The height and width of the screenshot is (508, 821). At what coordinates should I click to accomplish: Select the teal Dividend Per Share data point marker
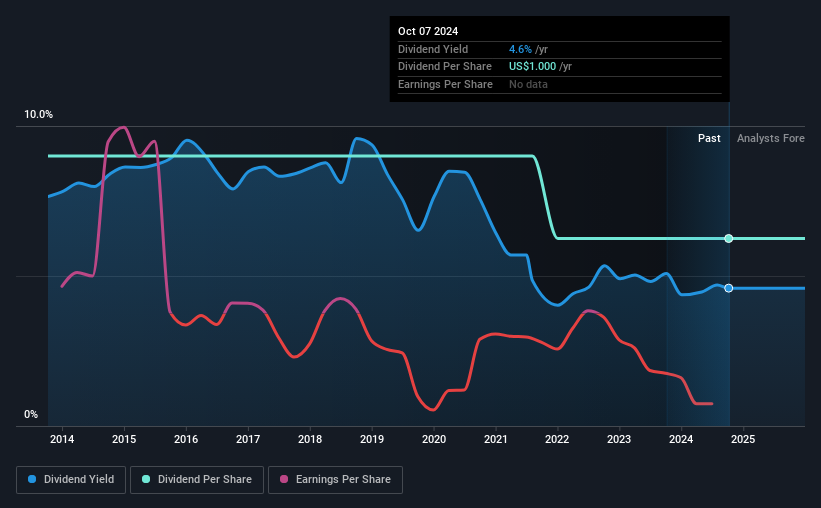tap(728, 238)
